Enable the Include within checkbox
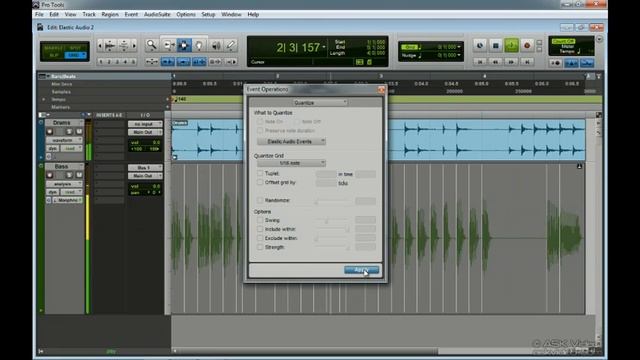 pos(260,229)
